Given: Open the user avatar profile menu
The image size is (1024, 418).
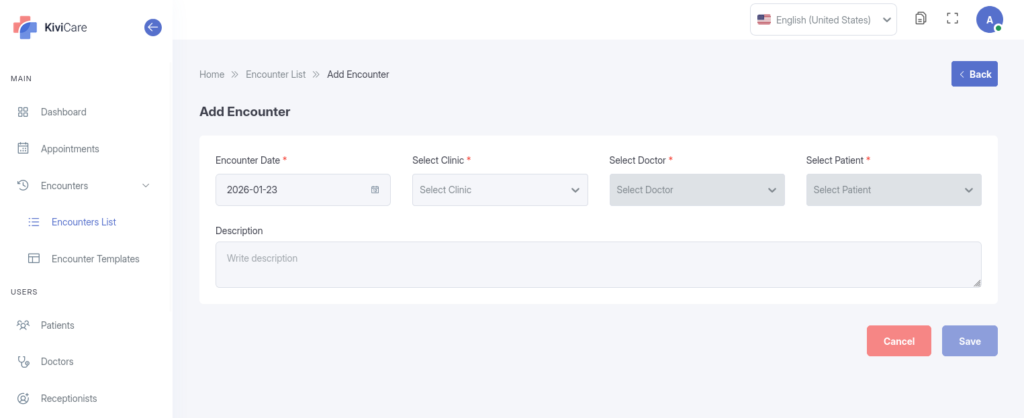Looking at the screenshot, I should click(989, 19).
